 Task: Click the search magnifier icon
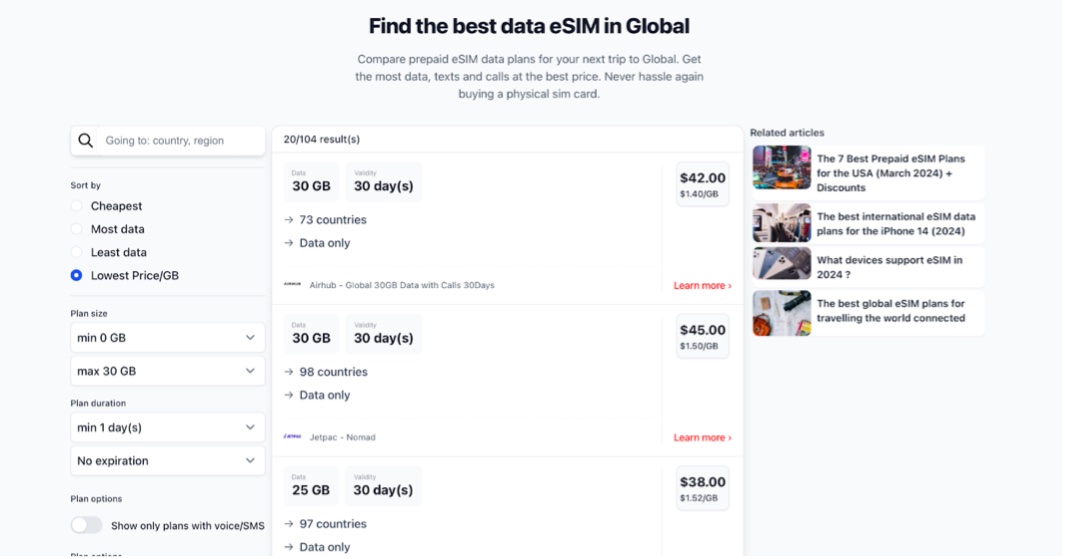click(x=85, y=141)
